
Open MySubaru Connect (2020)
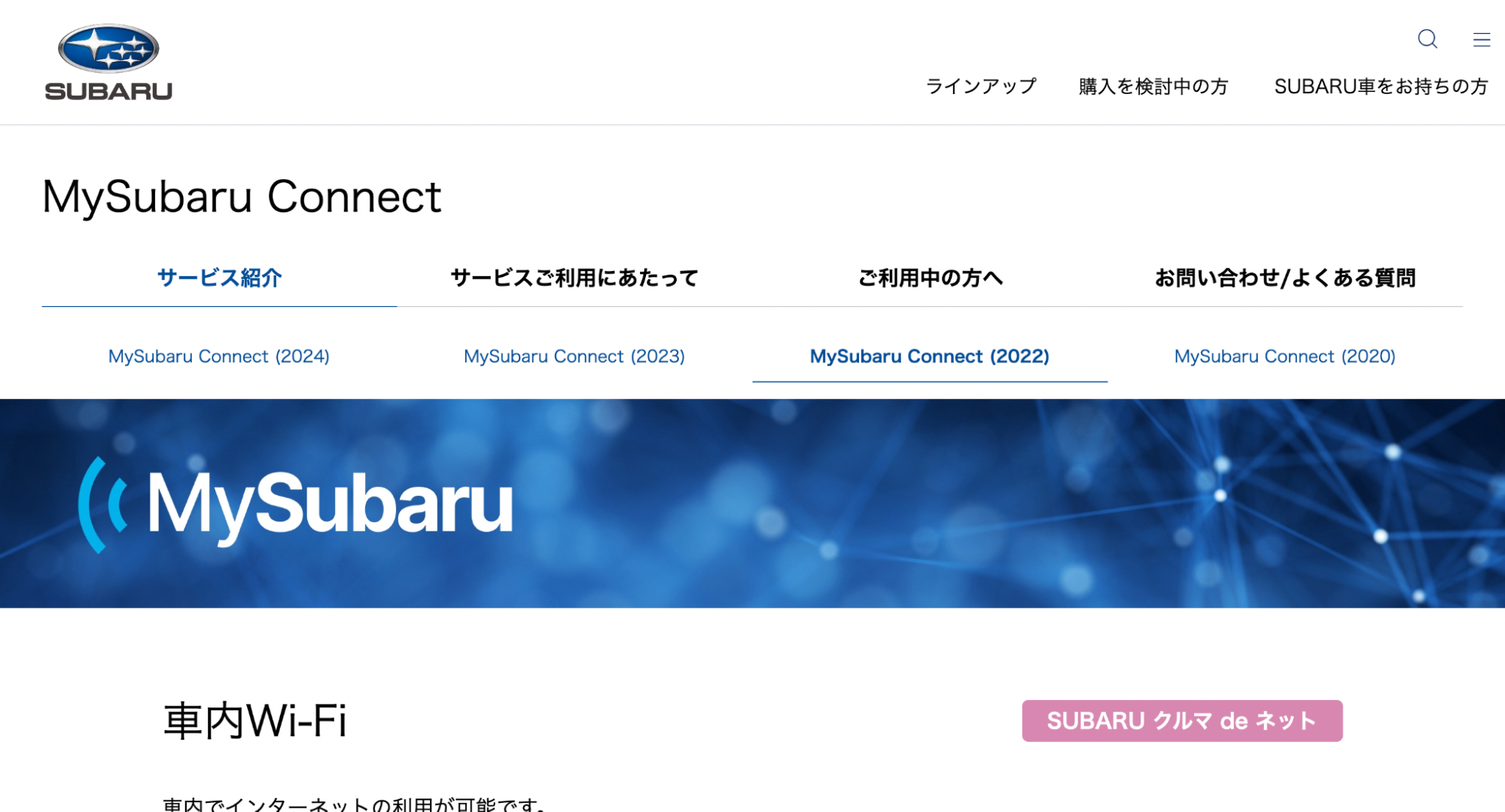[1284, 356]
